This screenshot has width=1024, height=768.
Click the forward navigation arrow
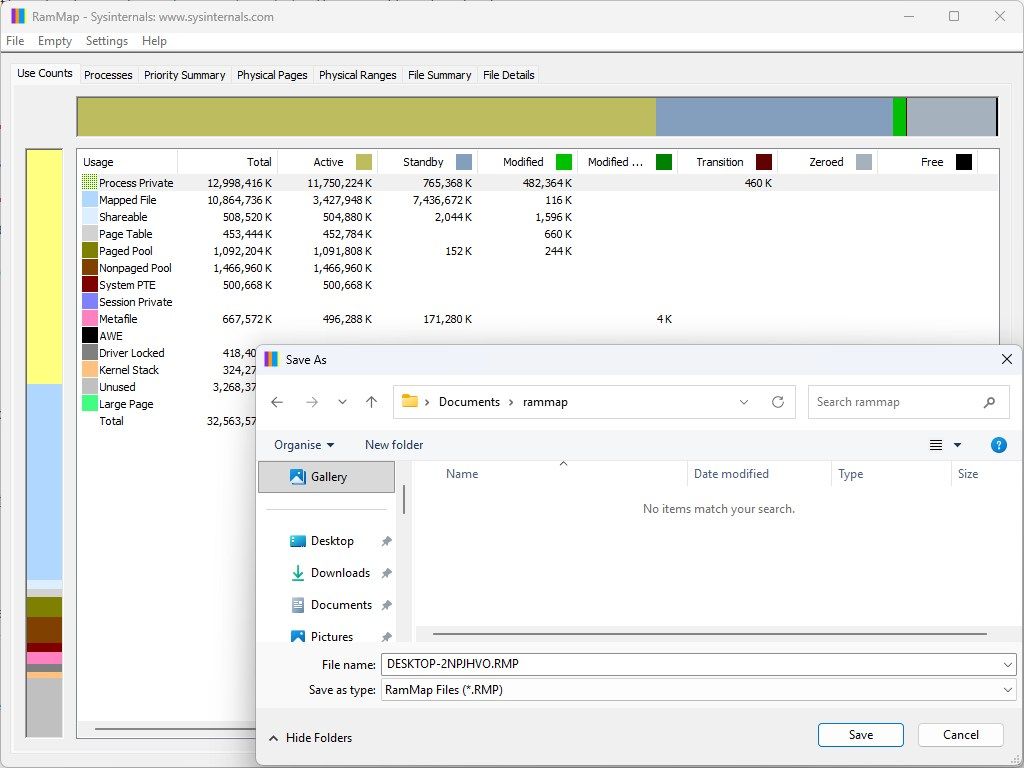pyautogui.click(x=312, y=402)
